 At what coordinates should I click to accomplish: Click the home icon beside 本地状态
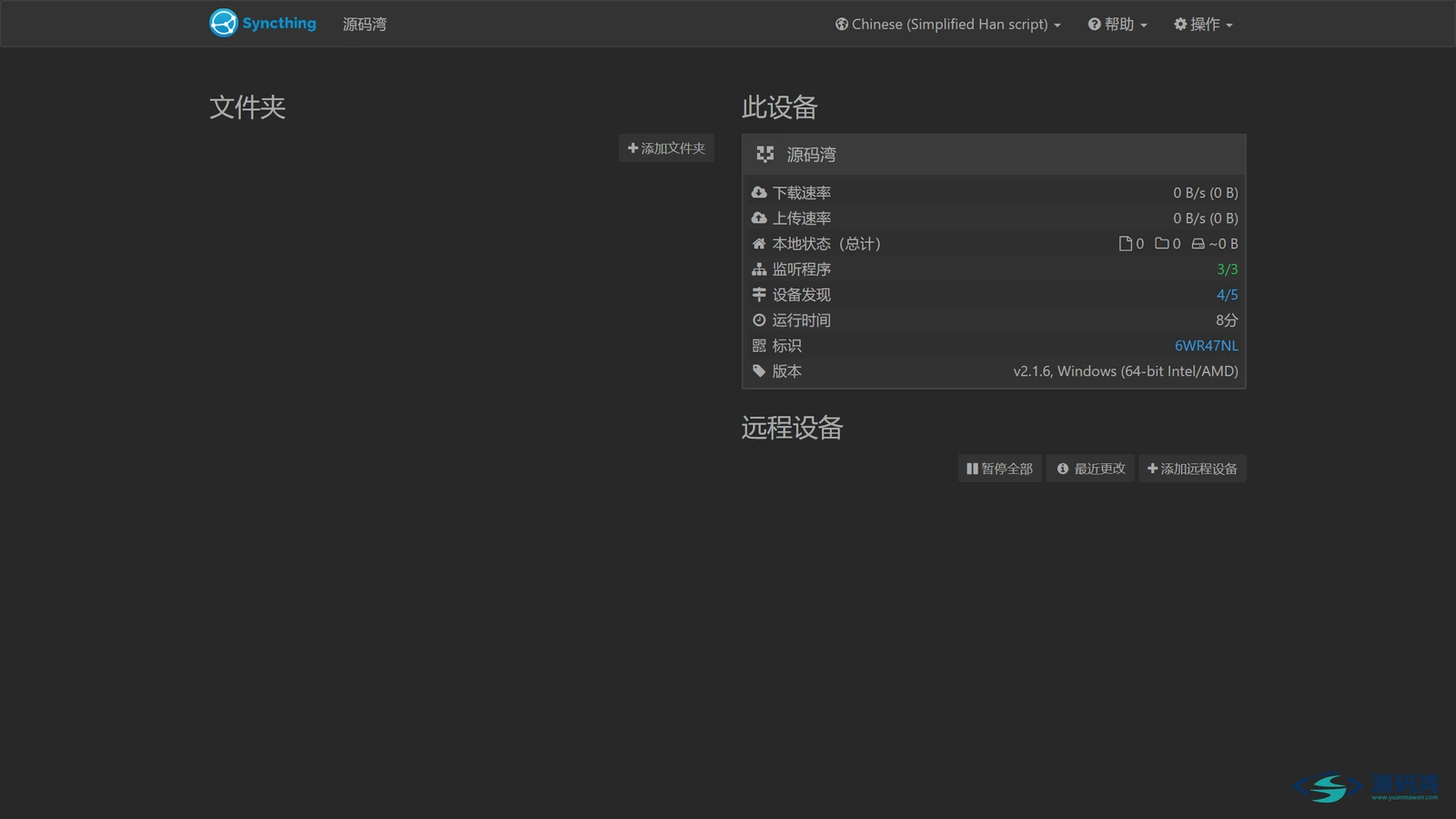(759, 244)
